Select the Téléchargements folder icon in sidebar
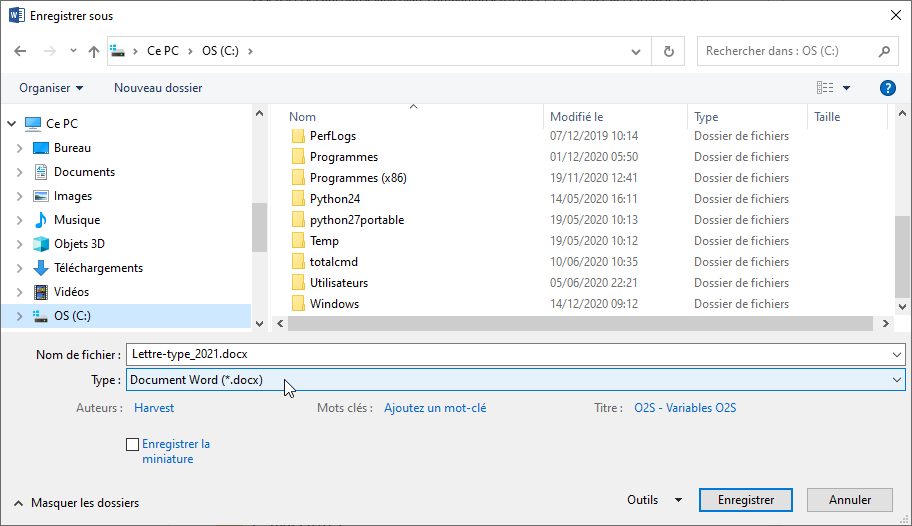912x526 pixels. coord(41,268)
